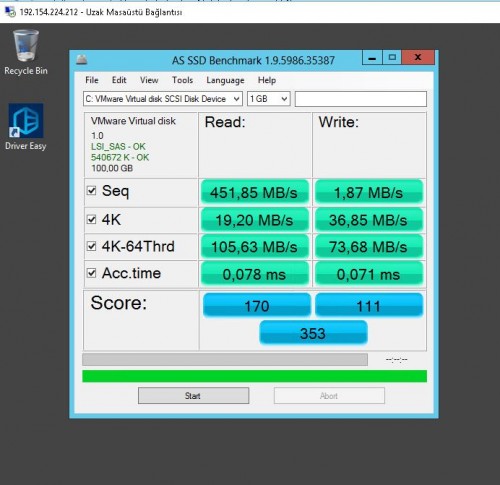Screen dimensions: 500x485
Task: Select the Driver Easy desktop shortcut
Action: (26, 127)
